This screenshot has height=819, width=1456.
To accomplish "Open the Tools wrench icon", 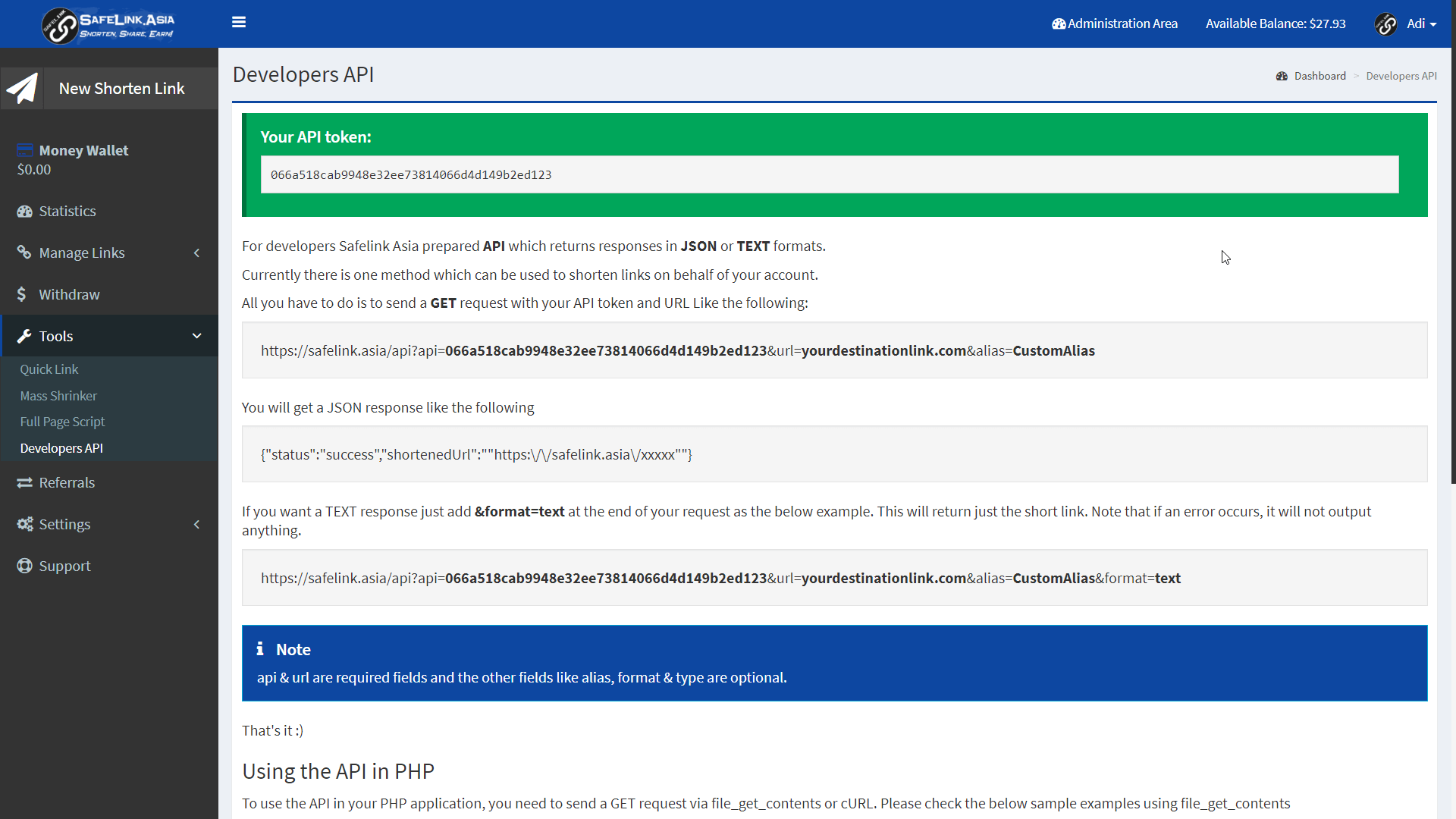I will click(24, 336).
